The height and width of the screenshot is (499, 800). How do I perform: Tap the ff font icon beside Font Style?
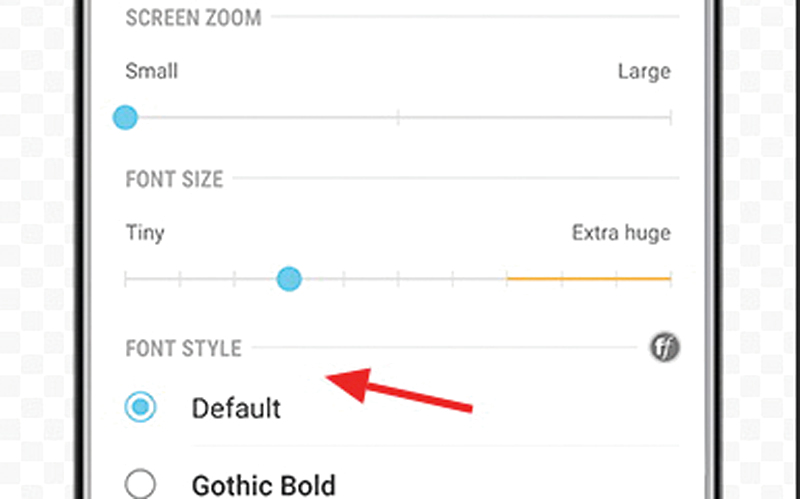(x=663, y=348)
